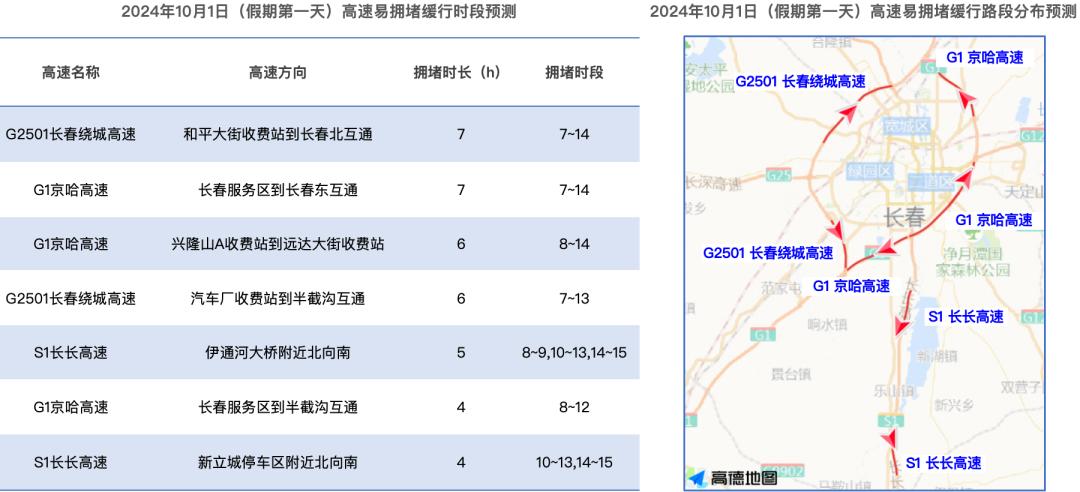Click G2501 长春绕城高速 map label above 范家屯
1080x492 pixels.
point(767,253)
